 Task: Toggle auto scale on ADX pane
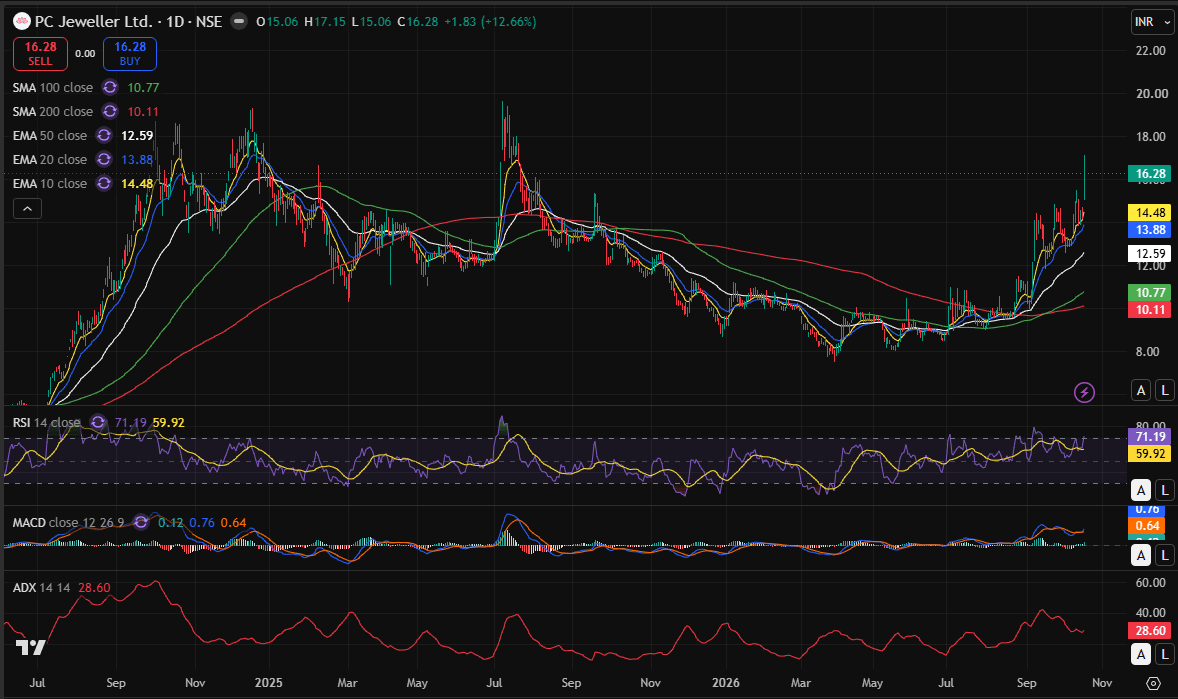point(1141,655)
